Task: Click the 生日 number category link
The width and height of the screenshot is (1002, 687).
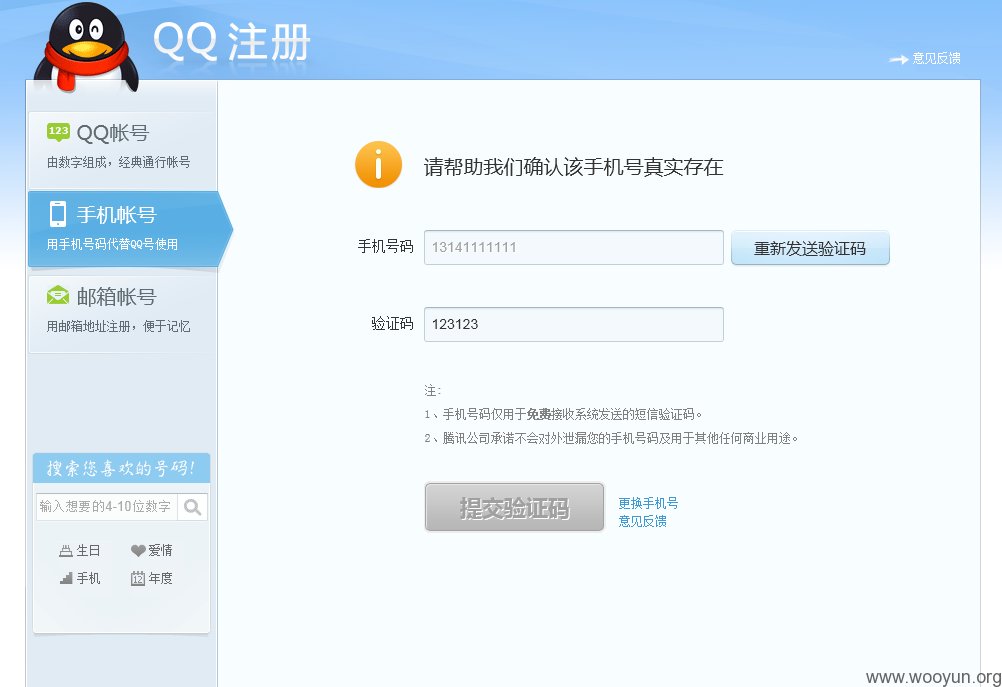Action: 88,550
